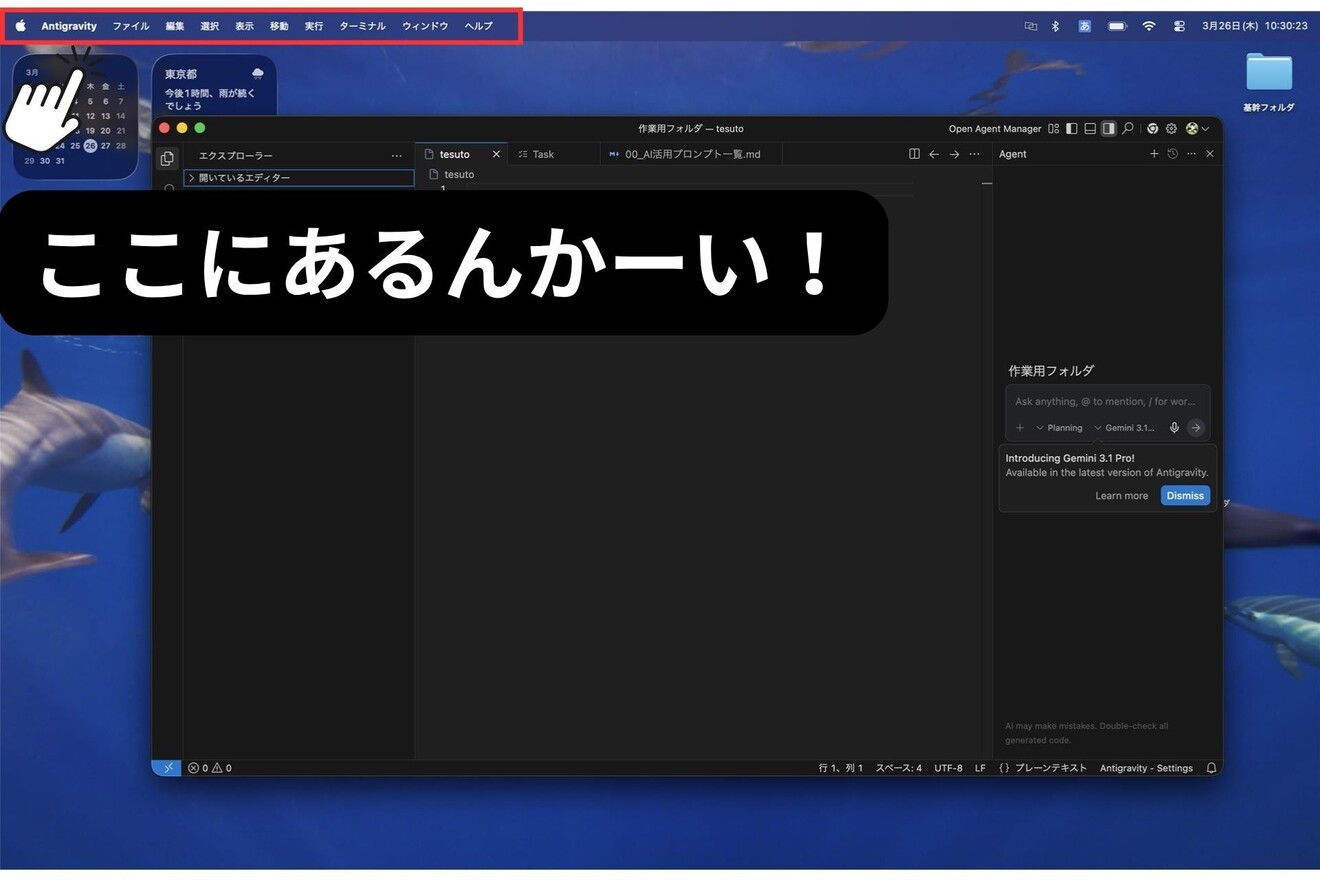Click 行 1、列 1 cursor position

841,768
